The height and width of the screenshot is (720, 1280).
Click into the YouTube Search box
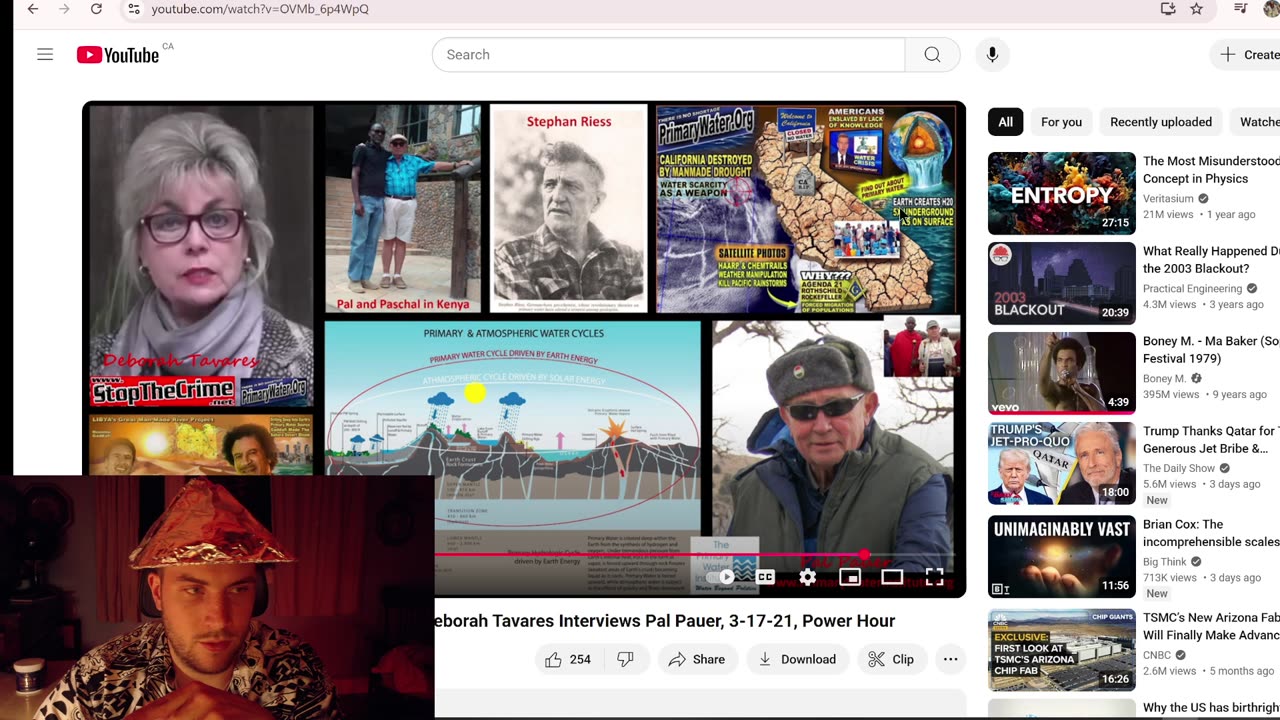(668, 55)
